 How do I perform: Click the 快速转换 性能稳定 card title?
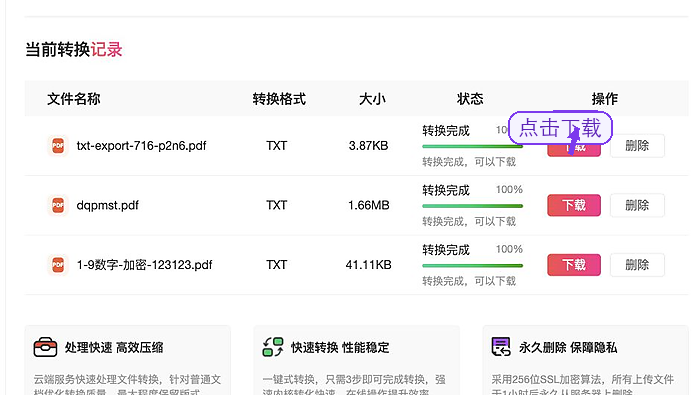tap(340, 348)
